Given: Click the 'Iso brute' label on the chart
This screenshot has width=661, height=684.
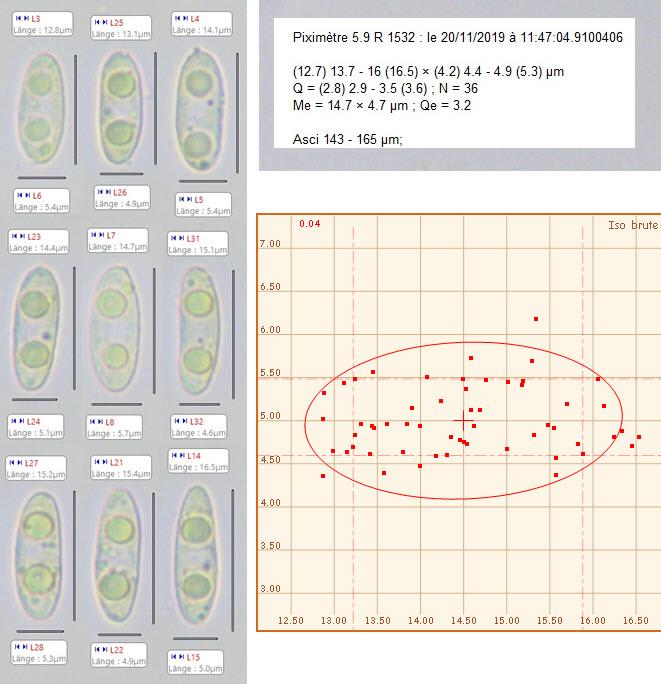Looking at the screenshot, I should (633, 225).
